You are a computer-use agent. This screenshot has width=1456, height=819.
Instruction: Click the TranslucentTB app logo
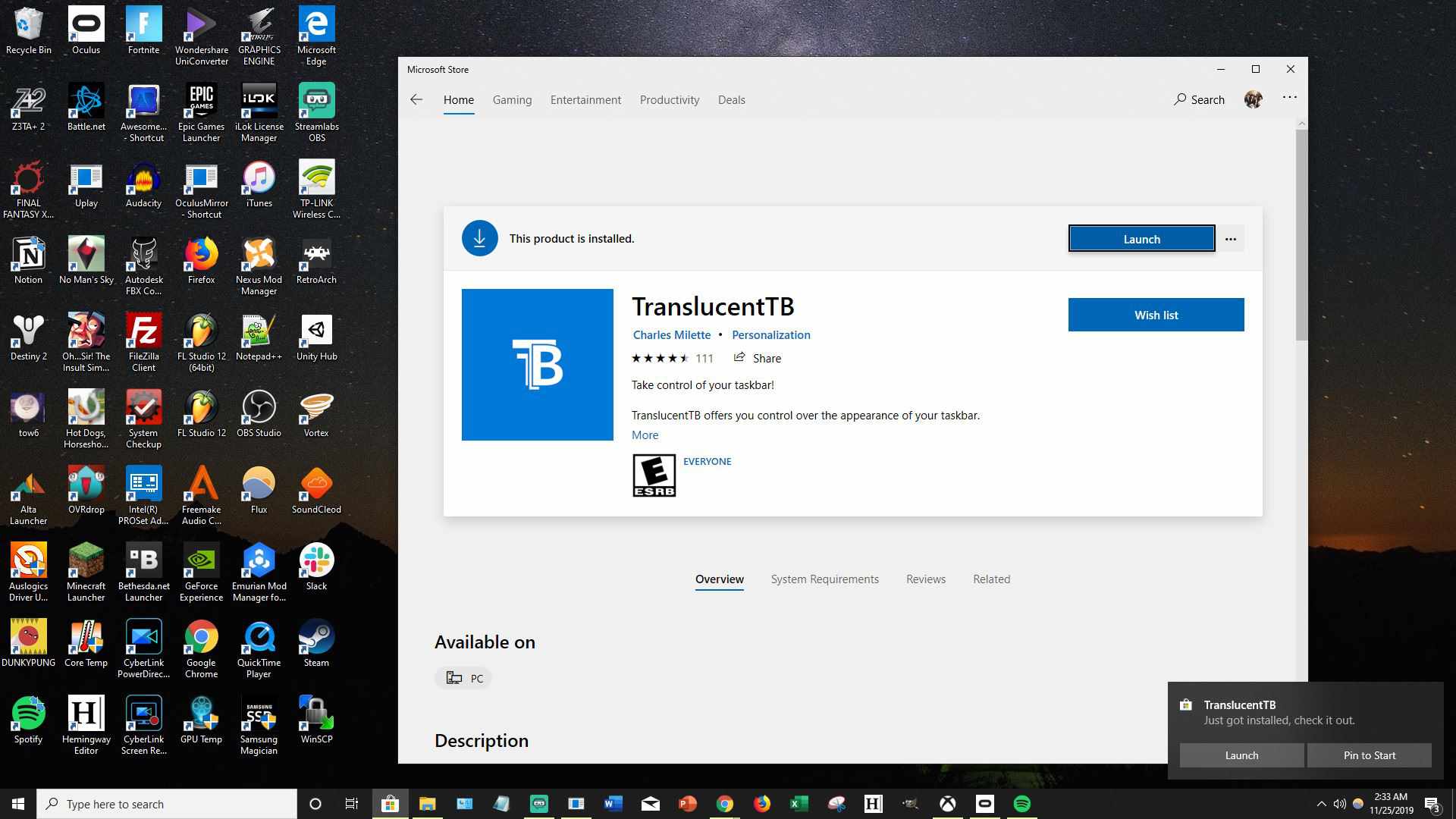pyautogui.click(x=537, y=365)
